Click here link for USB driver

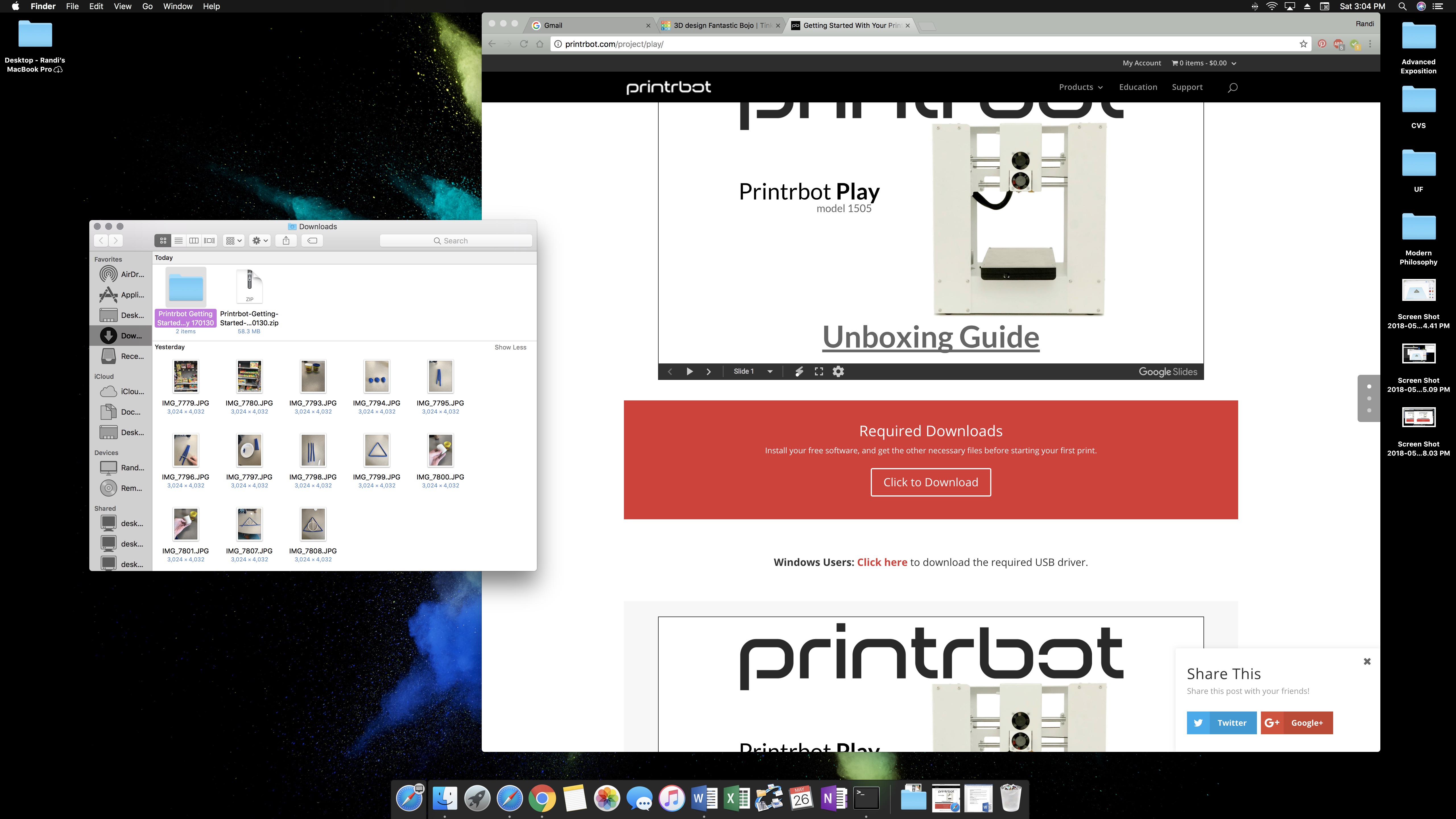(882, 562)
